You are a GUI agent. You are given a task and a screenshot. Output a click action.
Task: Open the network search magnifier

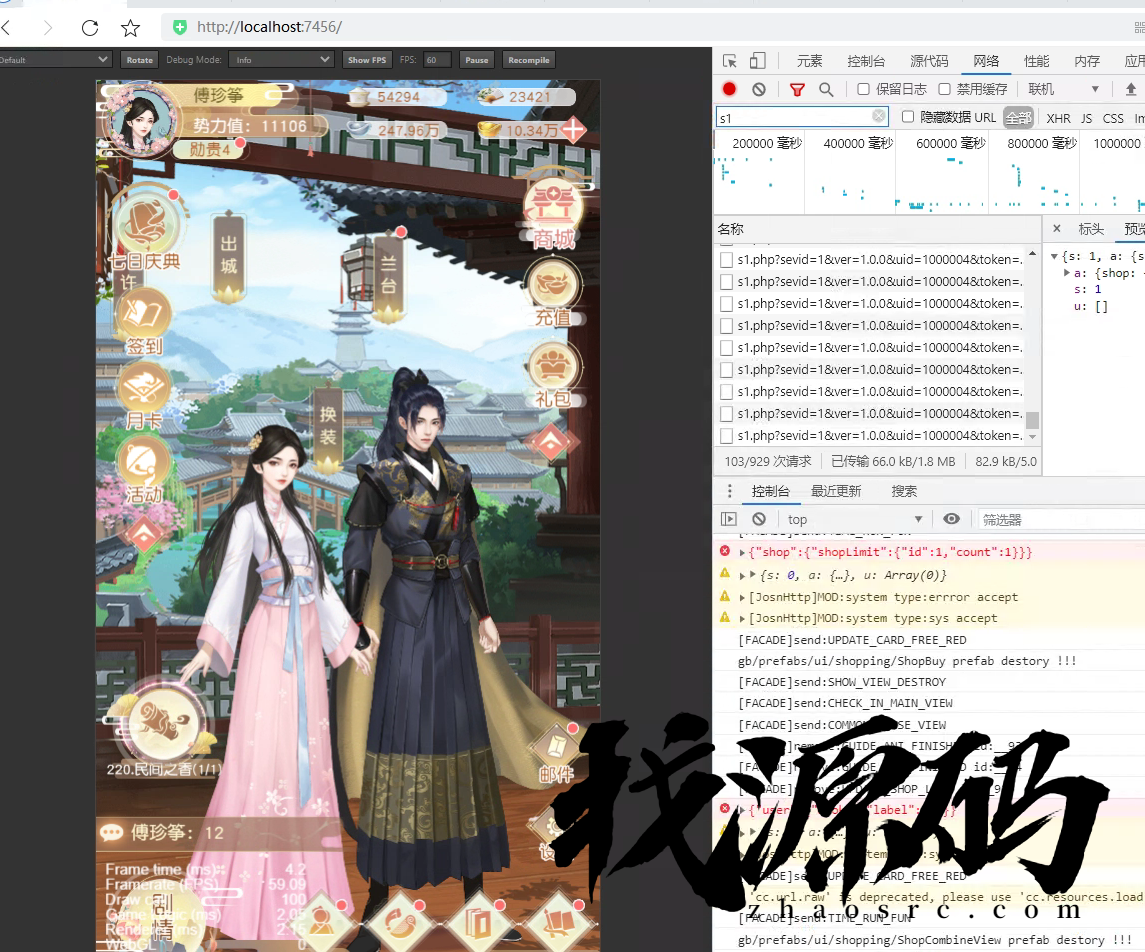826,89
